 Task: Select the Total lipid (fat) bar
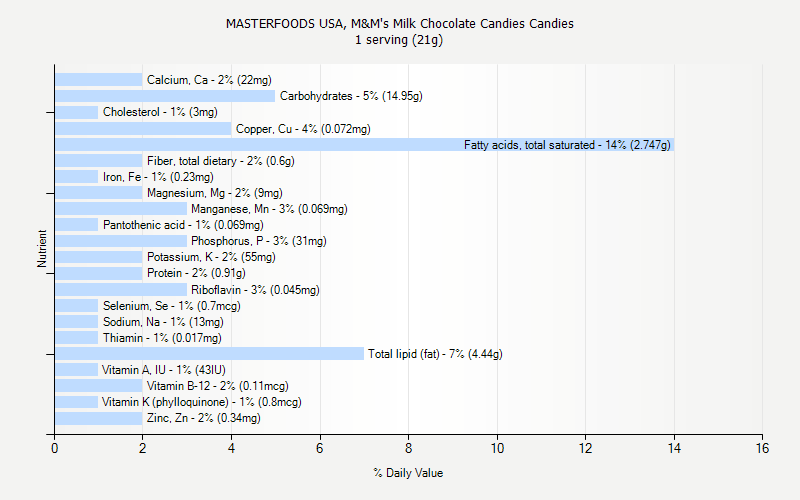[209, 354]
